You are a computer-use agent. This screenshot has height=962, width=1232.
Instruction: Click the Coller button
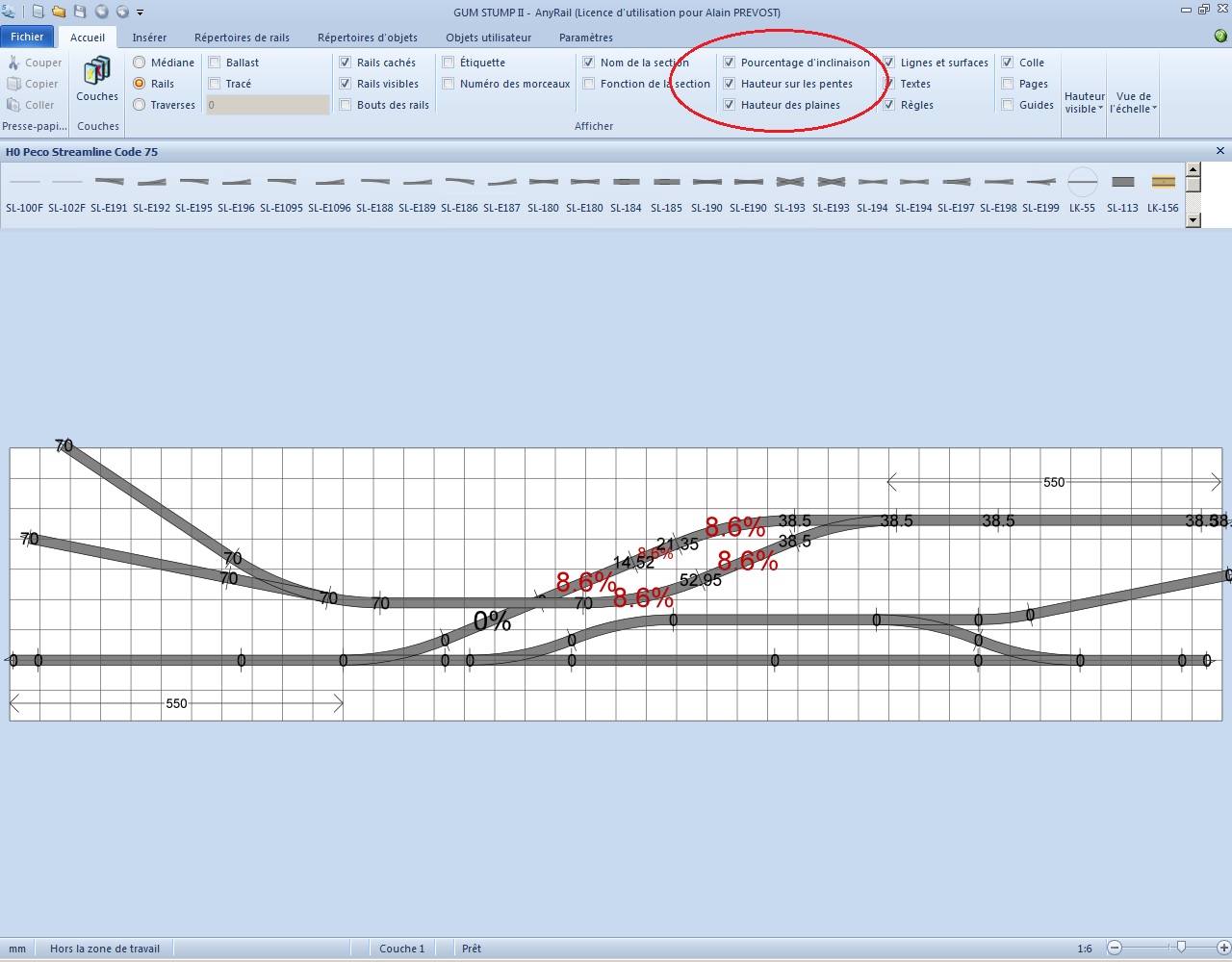coord(31,105)
